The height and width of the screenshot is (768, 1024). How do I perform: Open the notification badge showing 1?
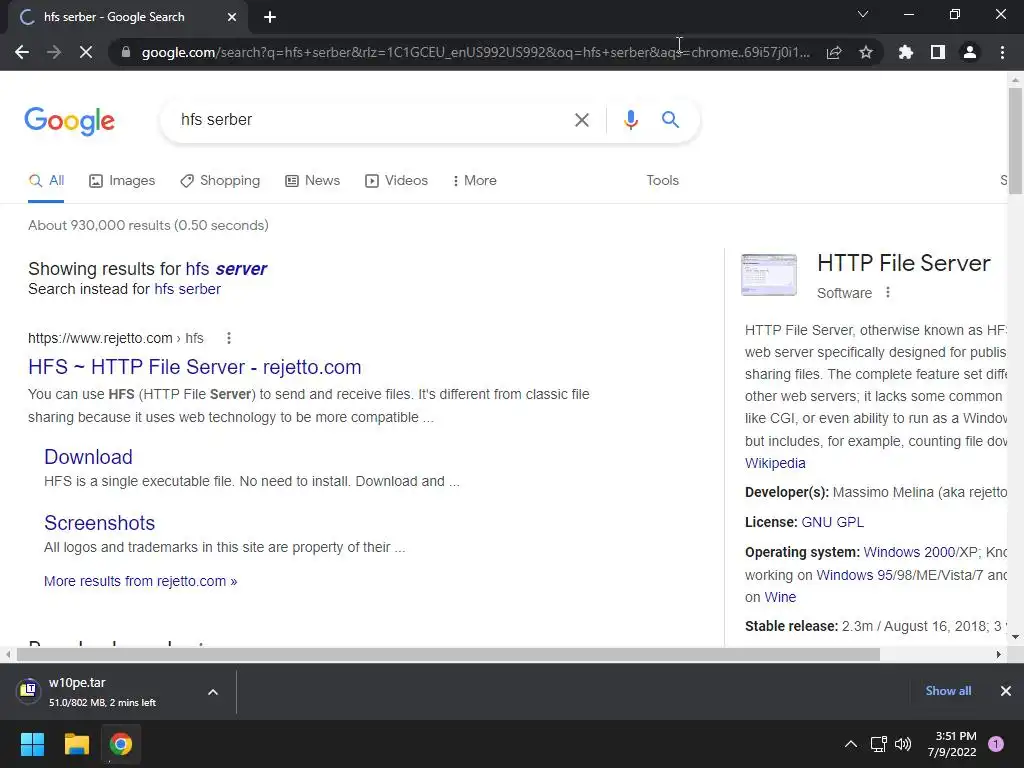tap(996, 744)
